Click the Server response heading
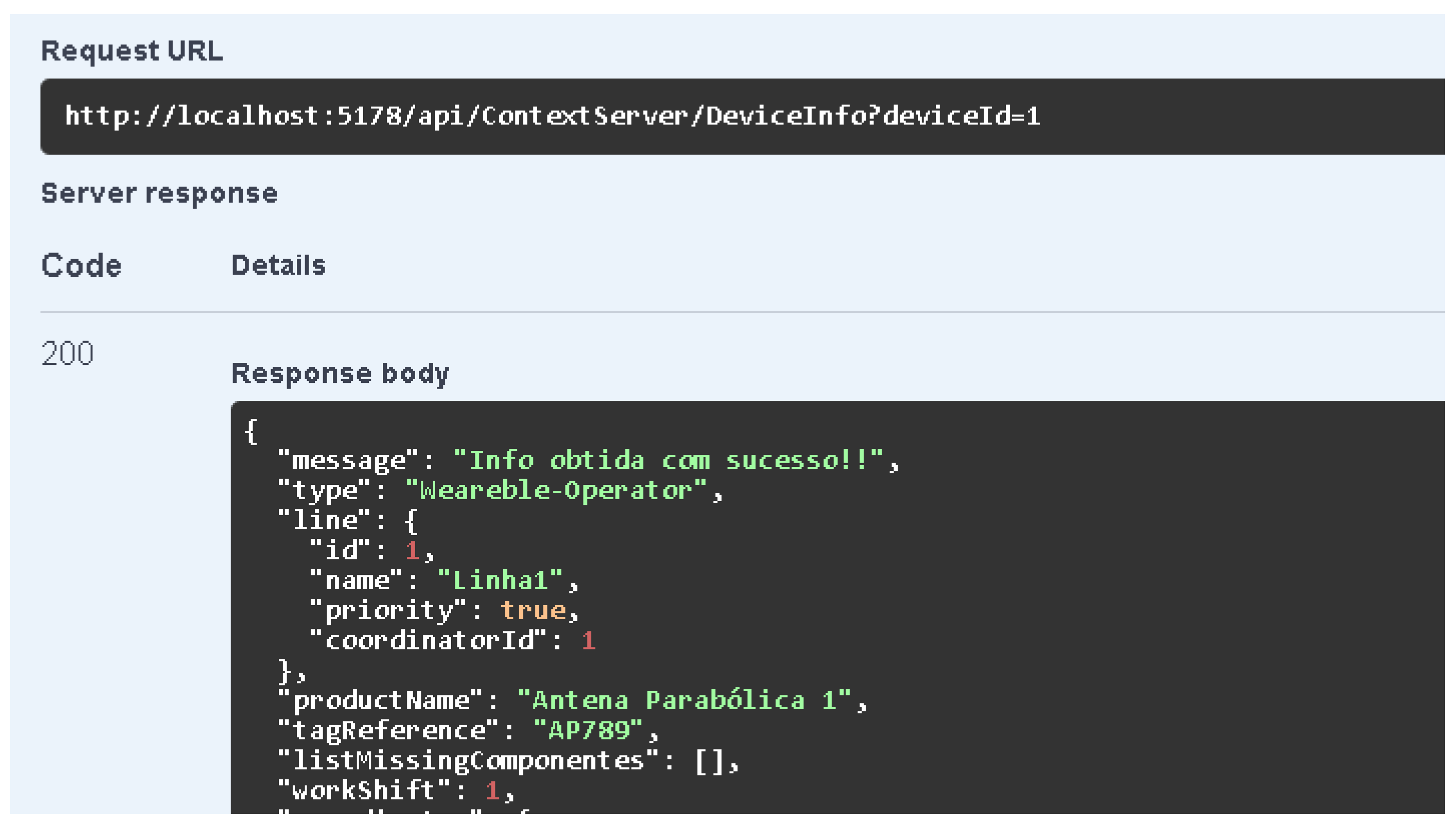The height and width of the screenshot is (824, 1456). (159, 194)
